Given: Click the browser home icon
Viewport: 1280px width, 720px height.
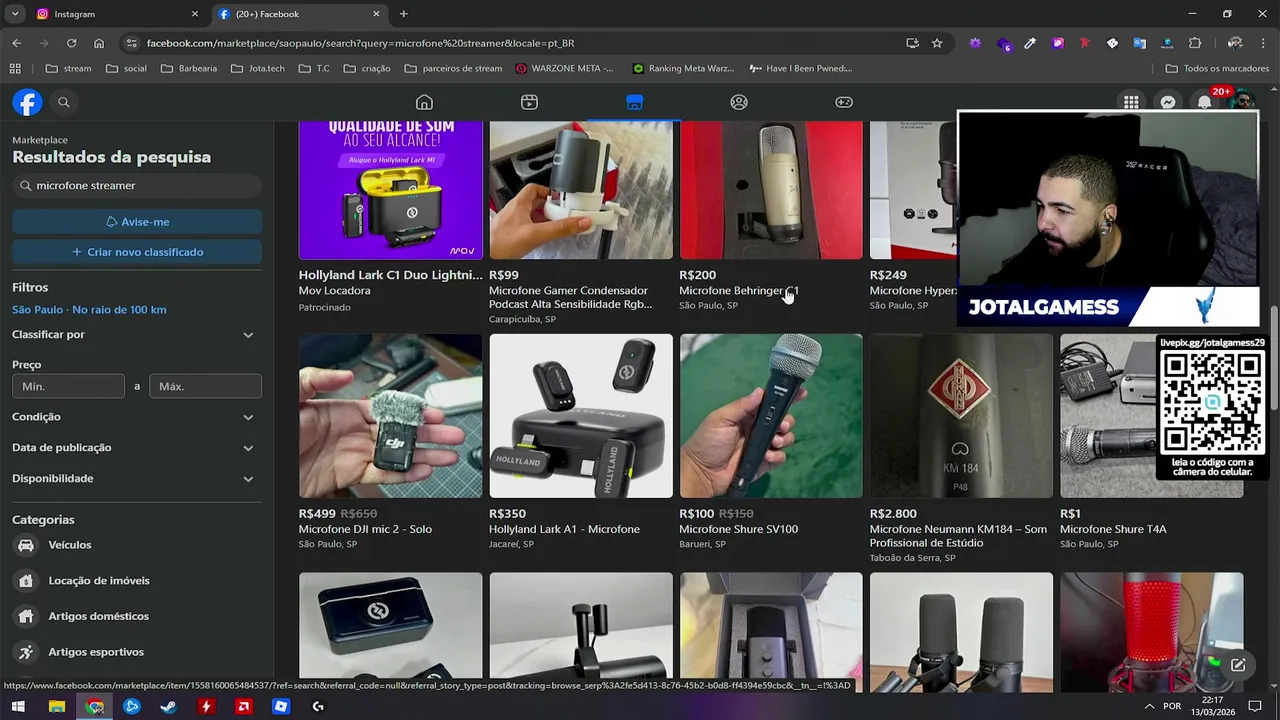Looking at the screenshot, I should coord(98,43).
